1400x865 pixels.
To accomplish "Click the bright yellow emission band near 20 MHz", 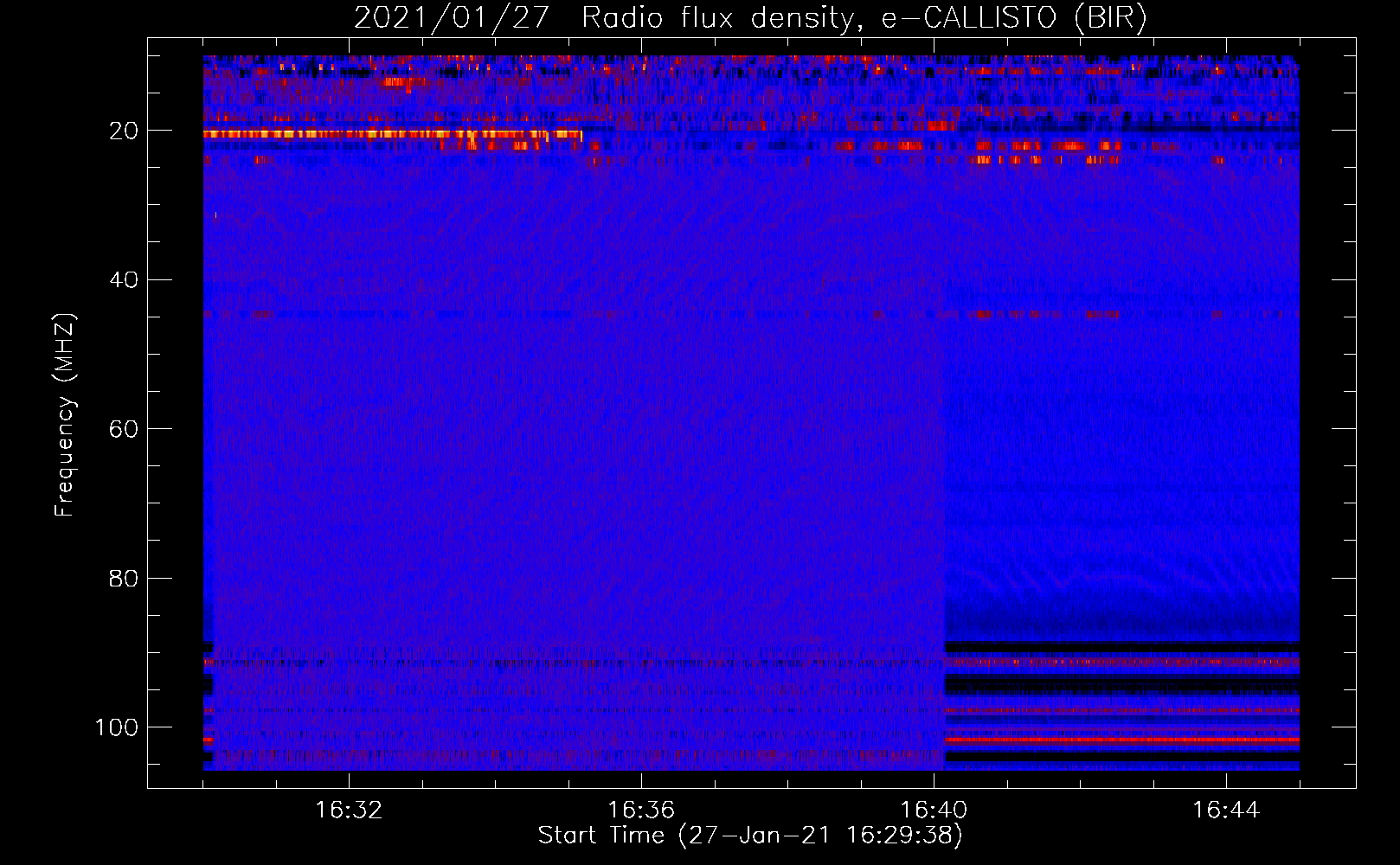I will 393,134.
